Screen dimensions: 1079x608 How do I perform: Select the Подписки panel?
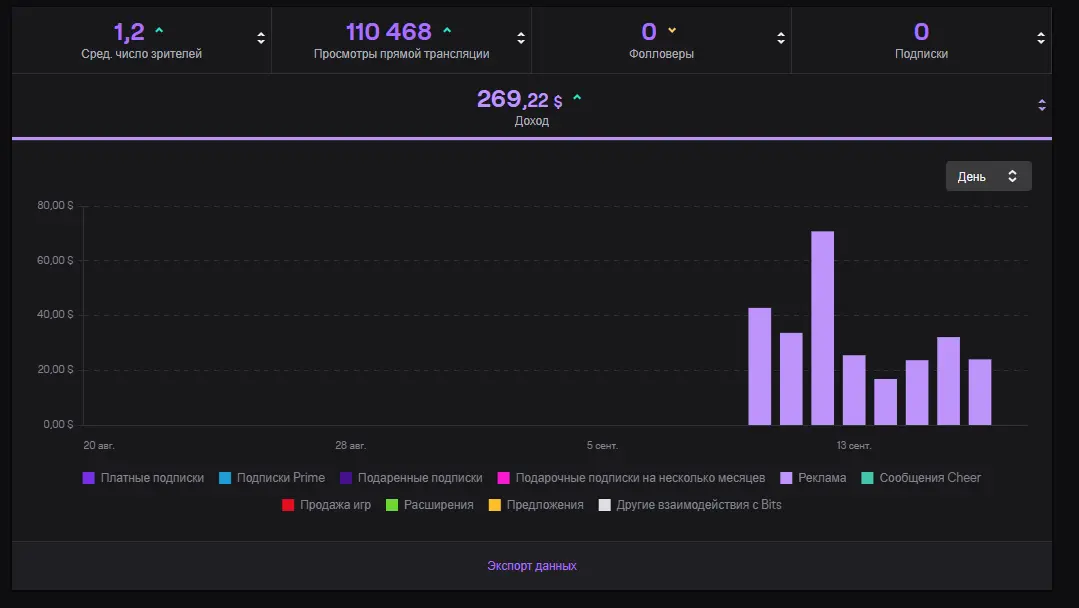(921, 40)
